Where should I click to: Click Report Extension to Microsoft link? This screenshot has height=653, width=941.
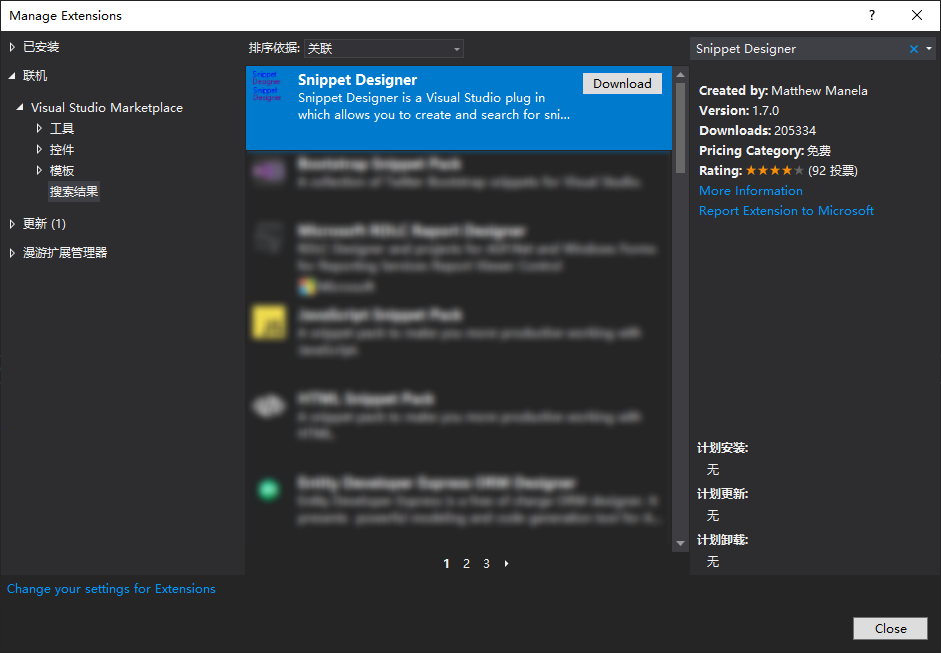[786, 211]
